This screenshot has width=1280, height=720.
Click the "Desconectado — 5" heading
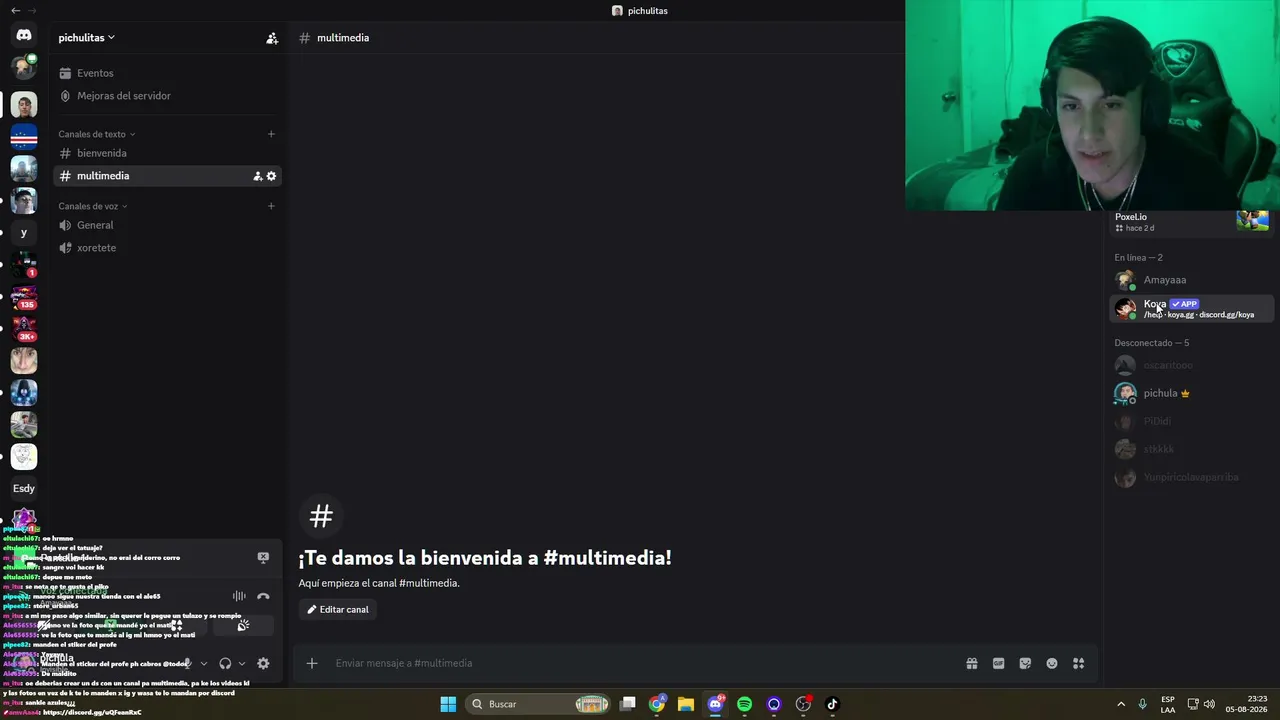(1152, 343)
